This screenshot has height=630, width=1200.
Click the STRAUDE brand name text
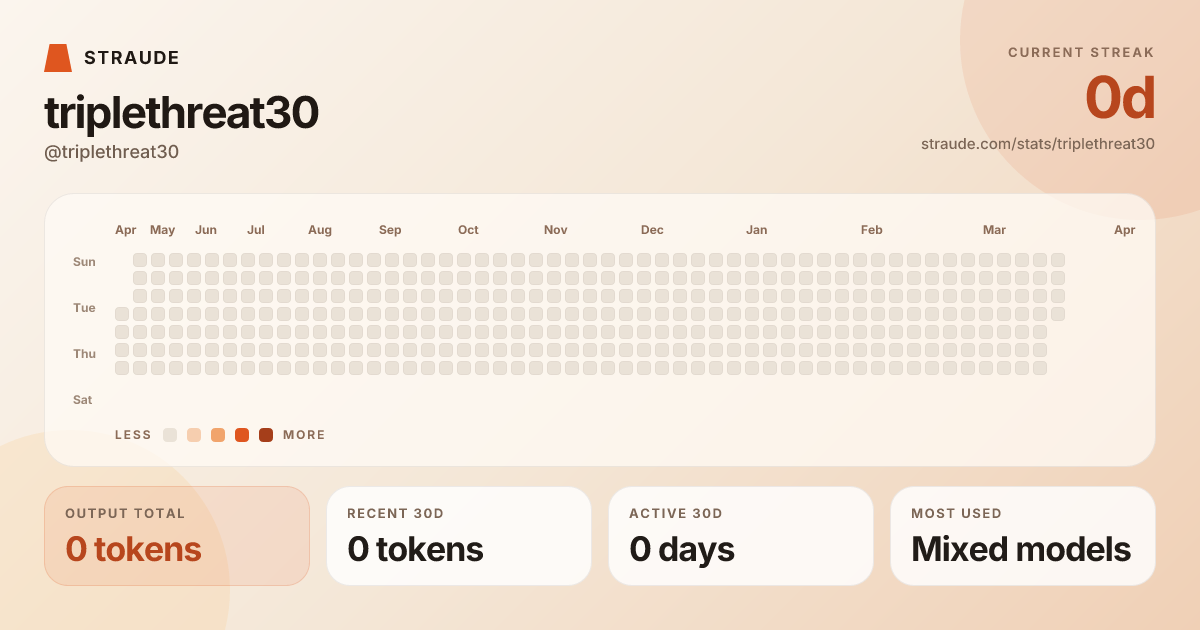(132, 58)
